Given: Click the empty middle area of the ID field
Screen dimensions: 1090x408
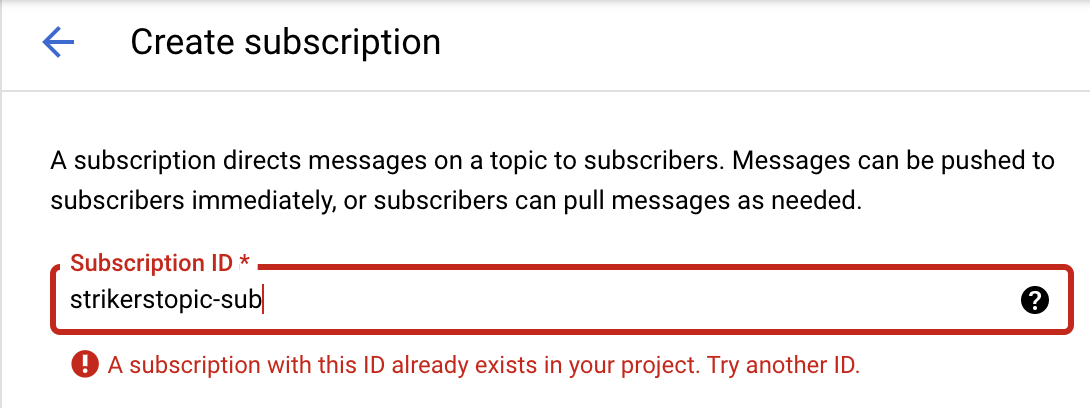Looking at the screenshot, I should (640, 299).
